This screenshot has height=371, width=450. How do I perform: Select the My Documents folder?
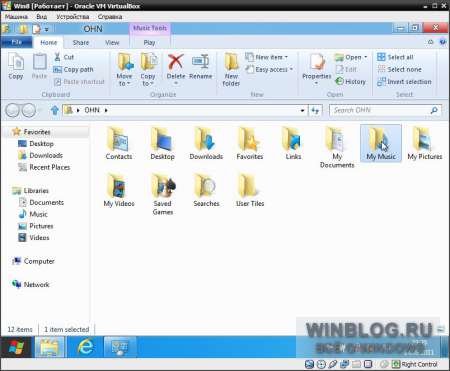pos(337,147)
